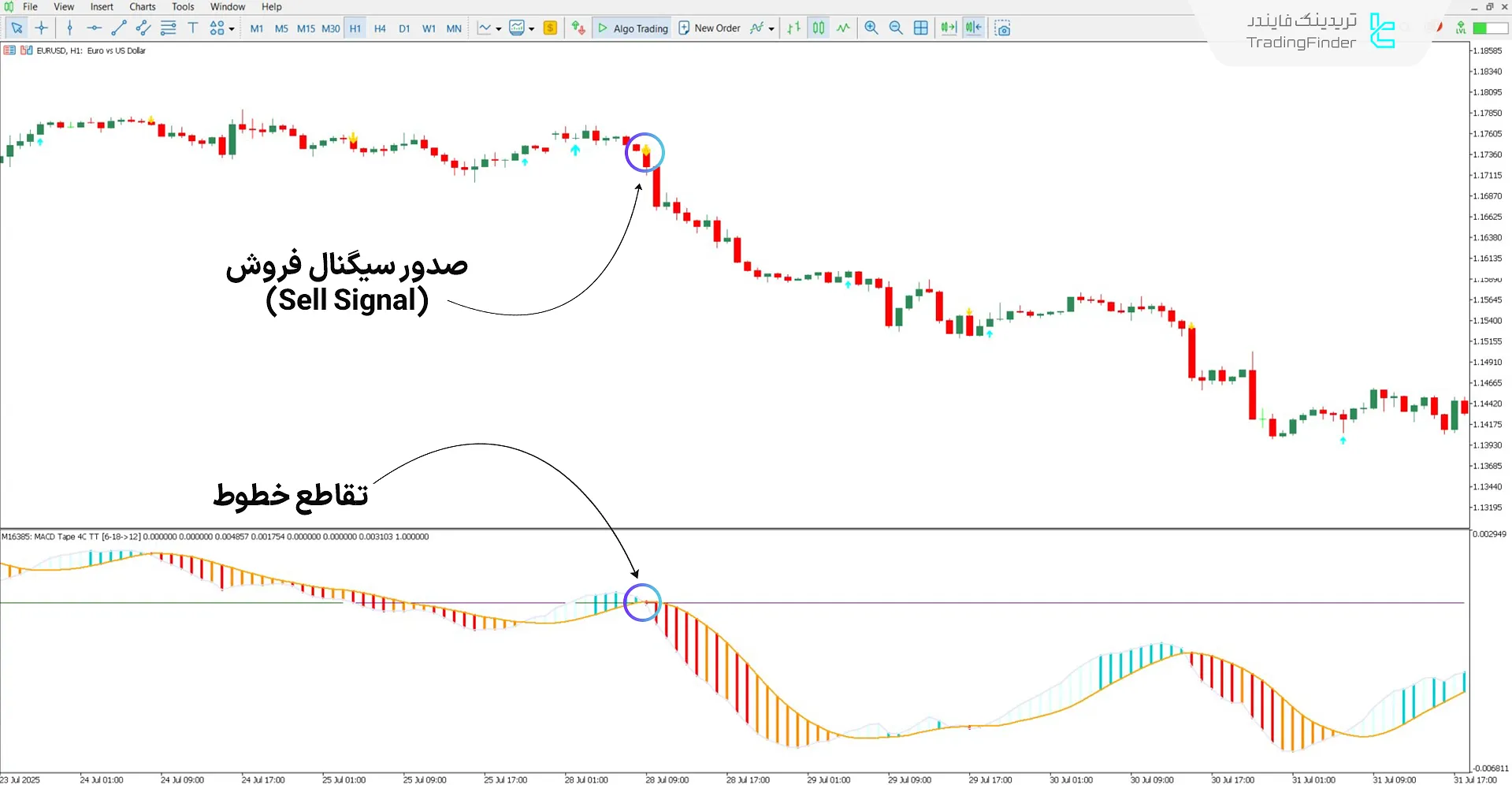This screenshot has height=785, width=1512.
Task: Open the tile windows grid icon
Action: (920, 28)
